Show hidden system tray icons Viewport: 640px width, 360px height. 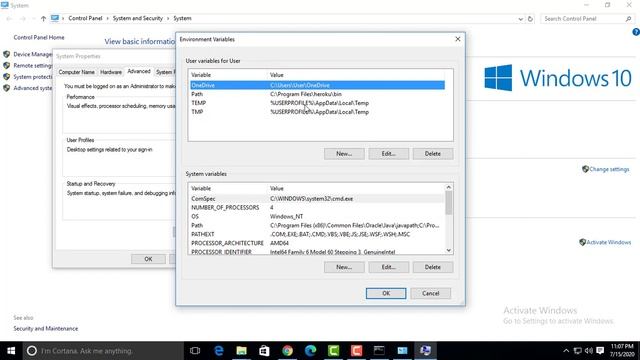click(566, 351)
